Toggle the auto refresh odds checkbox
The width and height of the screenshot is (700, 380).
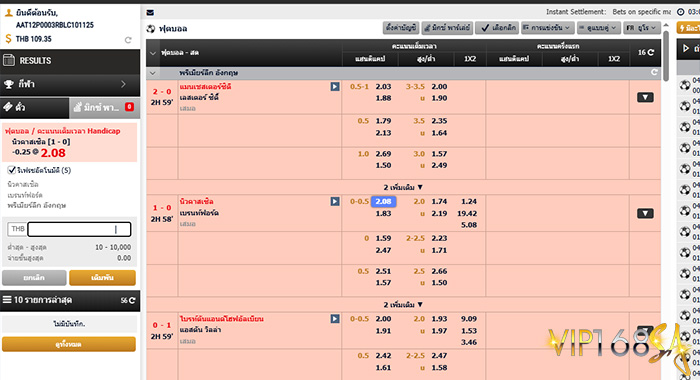(12, 170)
